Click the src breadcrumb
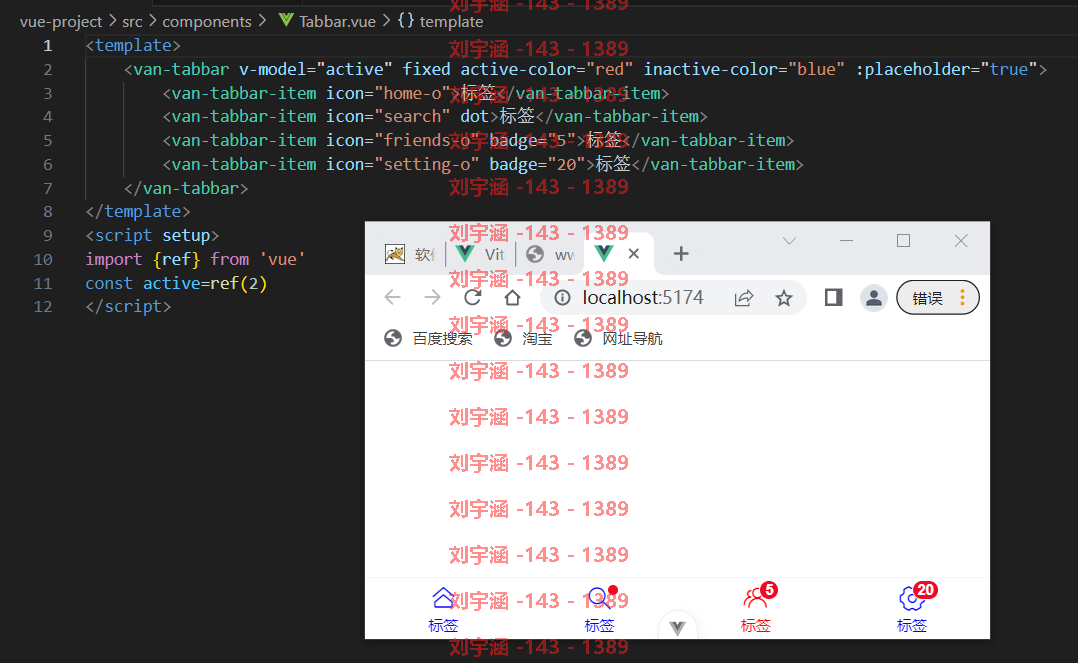The image size is (1078, 663). (132, 22)
